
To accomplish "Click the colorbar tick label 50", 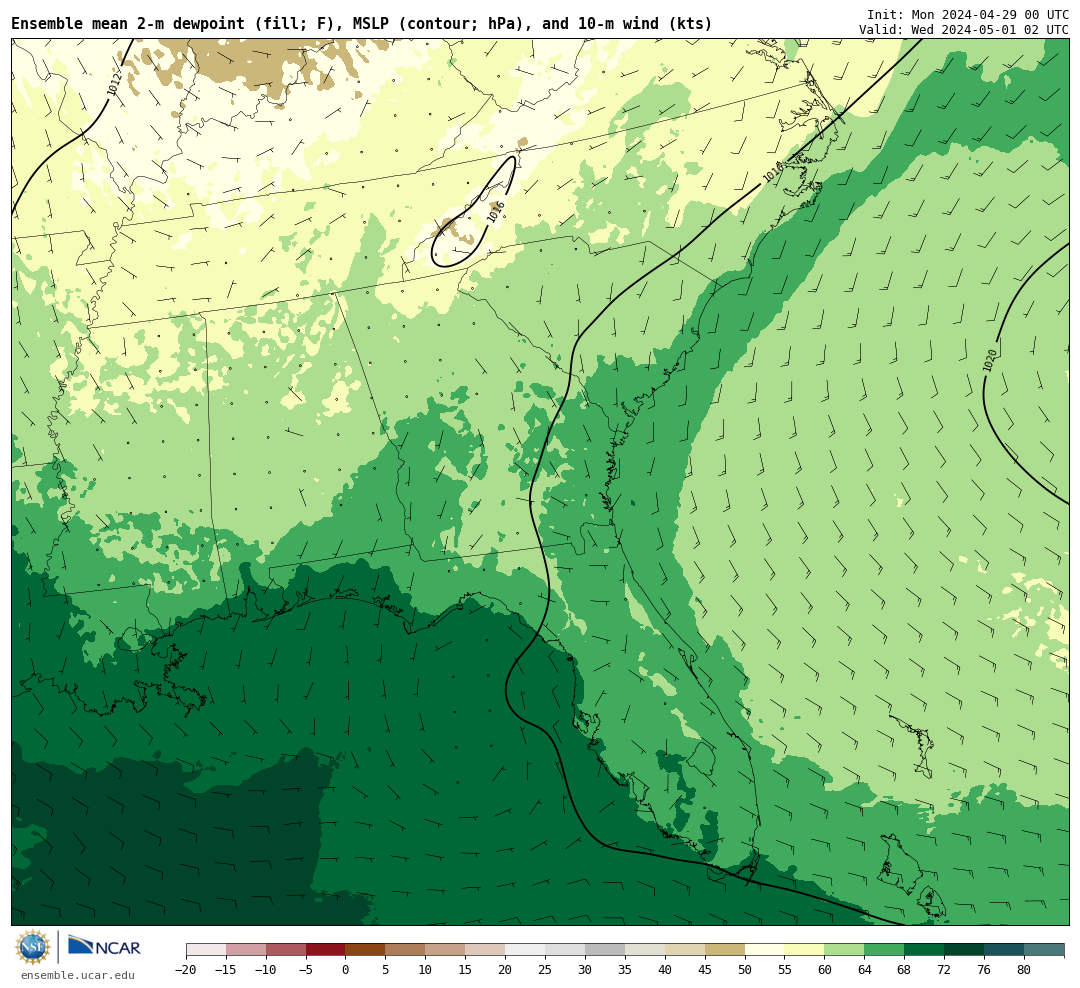I will click(x=745, y=969).
